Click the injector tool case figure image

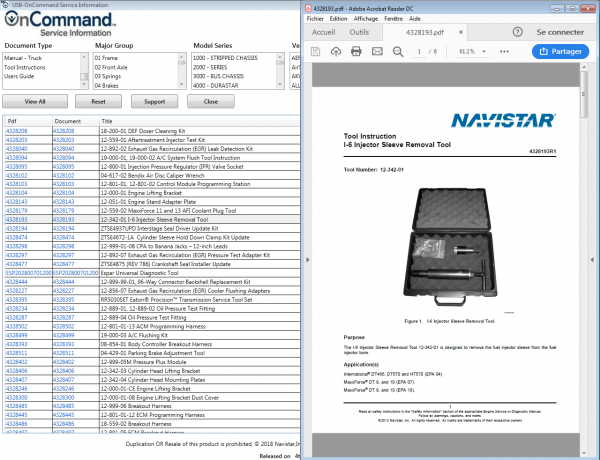pyautogui.click(x=450, y=247)
